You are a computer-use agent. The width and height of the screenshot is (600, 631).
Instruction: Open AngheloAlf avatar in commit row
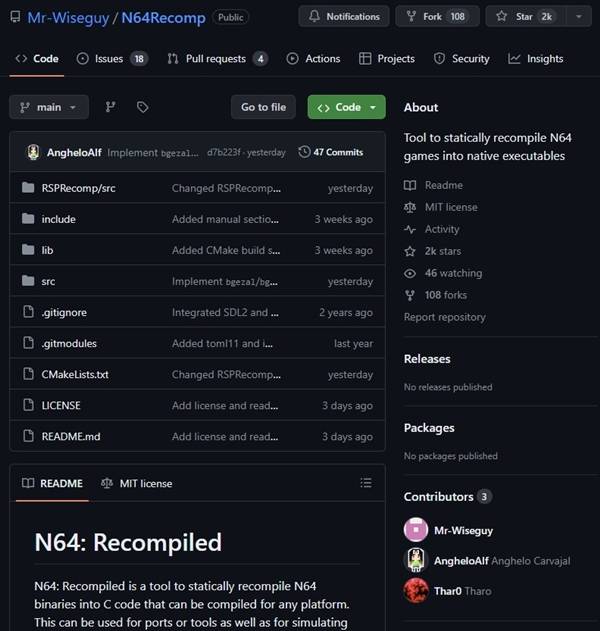33,152
